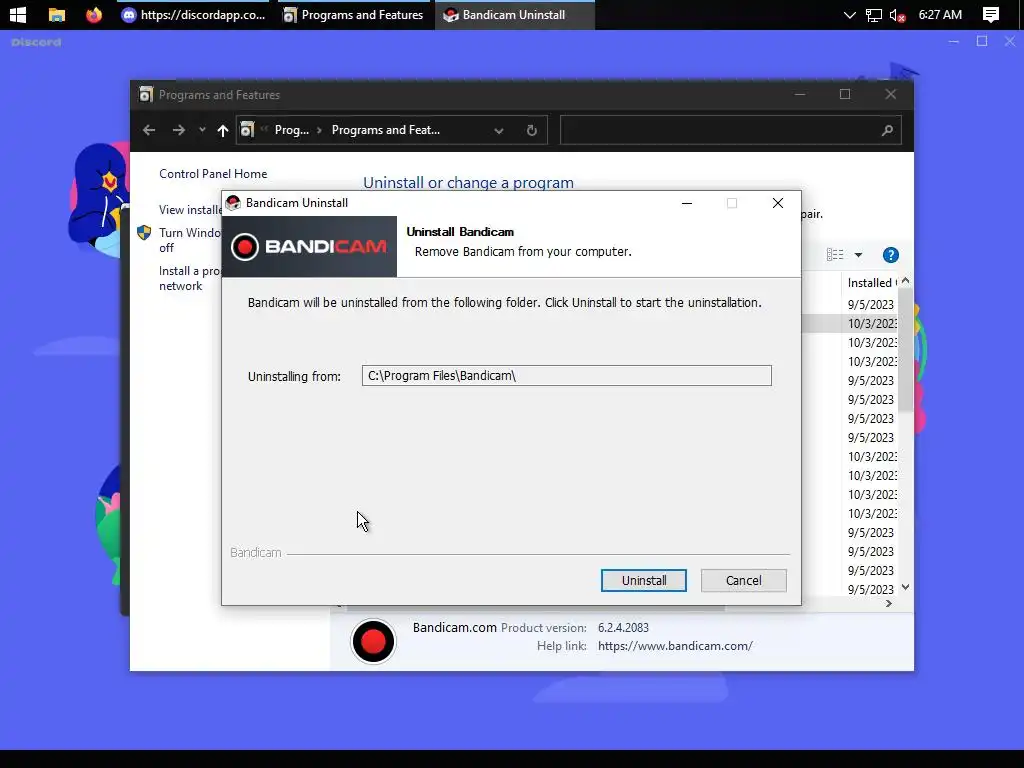1024x768 pixels.
Task: Click the Windows features shield icon
Action: coord(144,232)
